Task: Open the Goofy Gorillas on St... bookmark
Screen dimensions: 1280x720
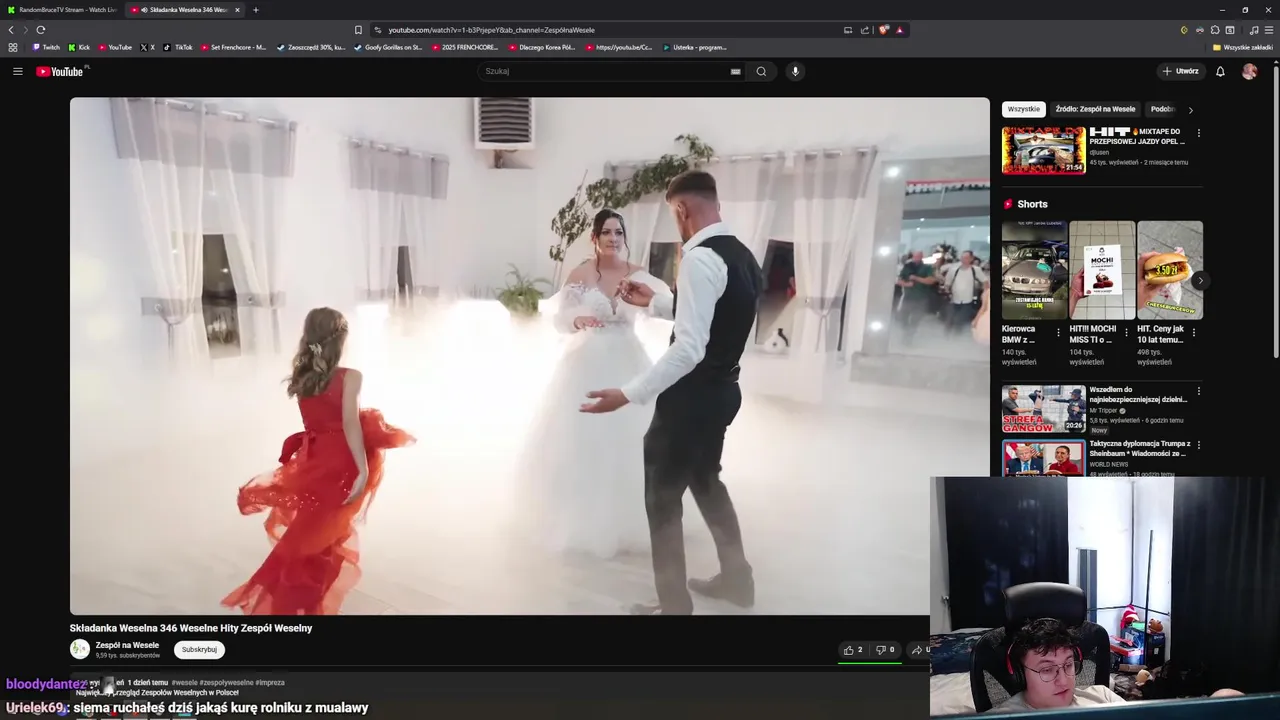Action: tap(389, 47)
